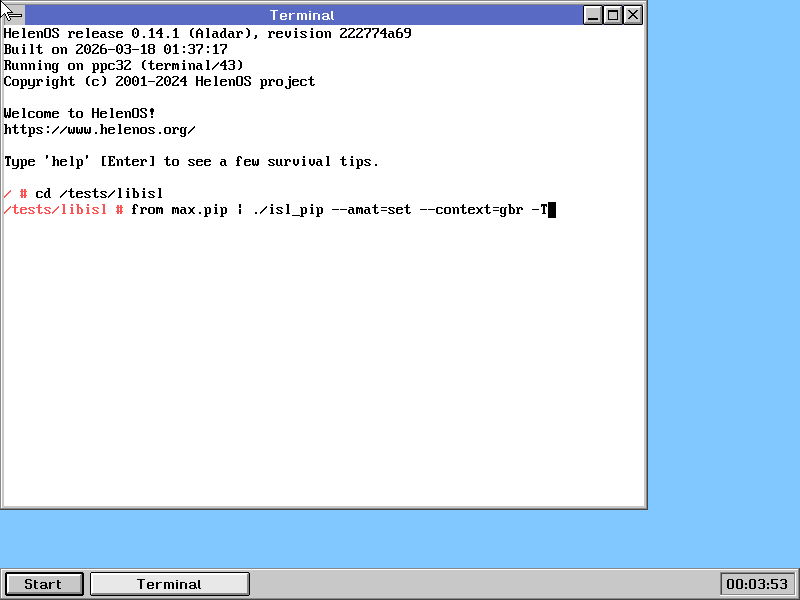Click the Copyright HelenOS project line

(x=159, y=82)
